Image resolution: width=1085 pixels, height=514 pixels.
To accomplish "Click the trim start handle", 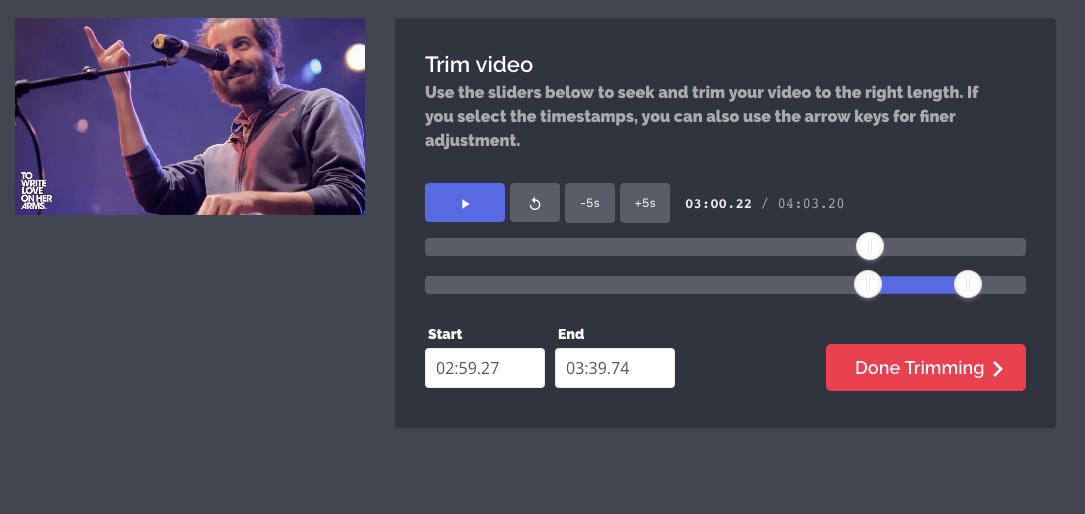I will (867, 284).
